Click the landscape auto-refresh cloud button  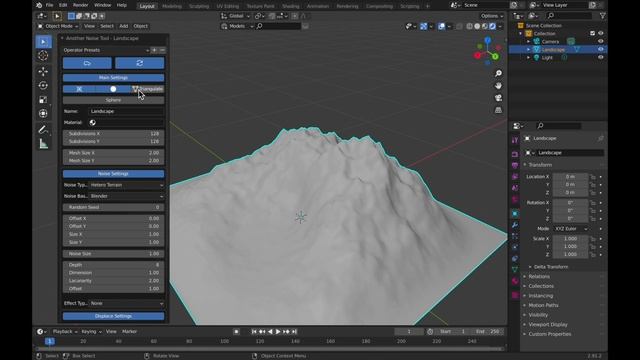[x=87, y=63]
